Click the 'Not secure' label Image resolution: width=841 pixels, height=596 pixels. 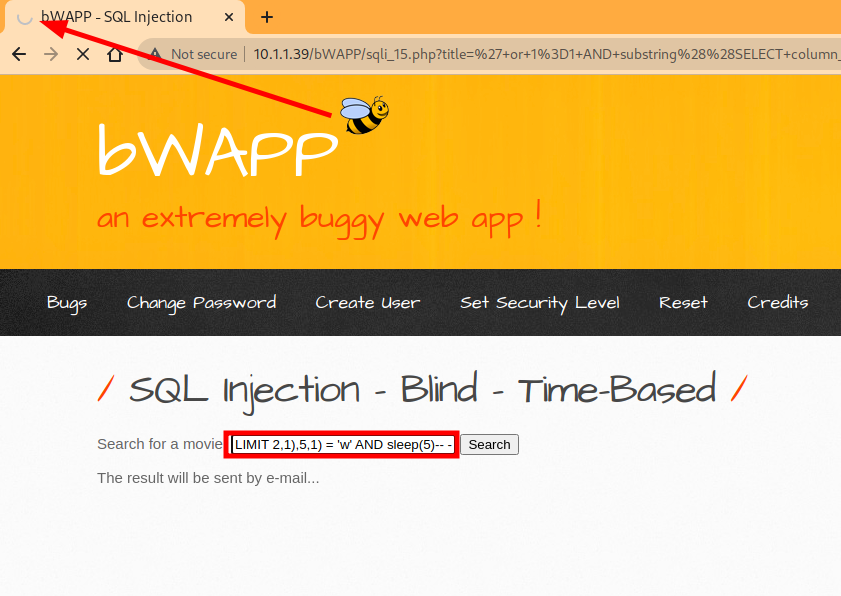(x=204, y=54)
